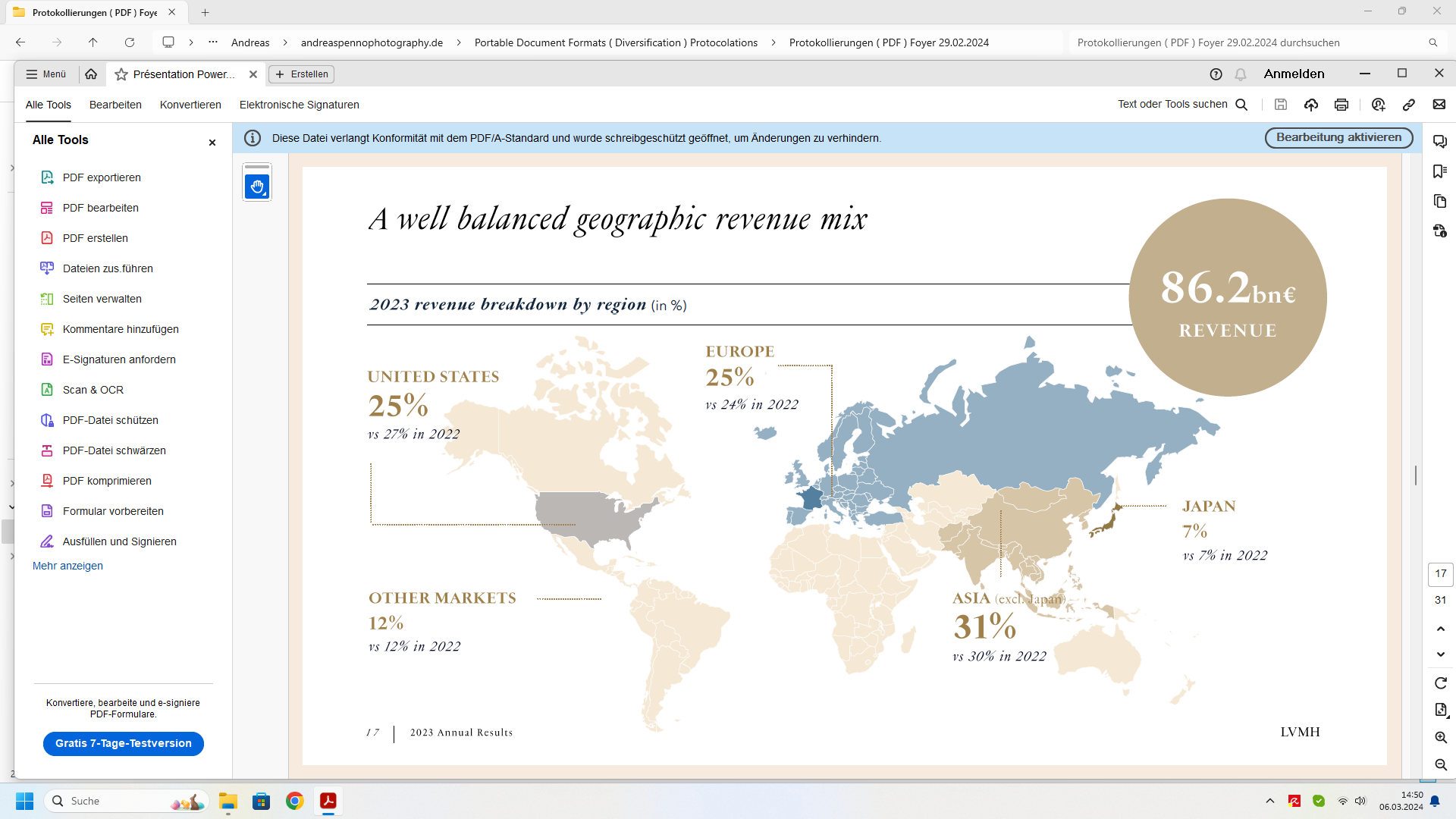Zoom out with magnifier minus icon
The image size is (1456, 819).
point(1441,764)
